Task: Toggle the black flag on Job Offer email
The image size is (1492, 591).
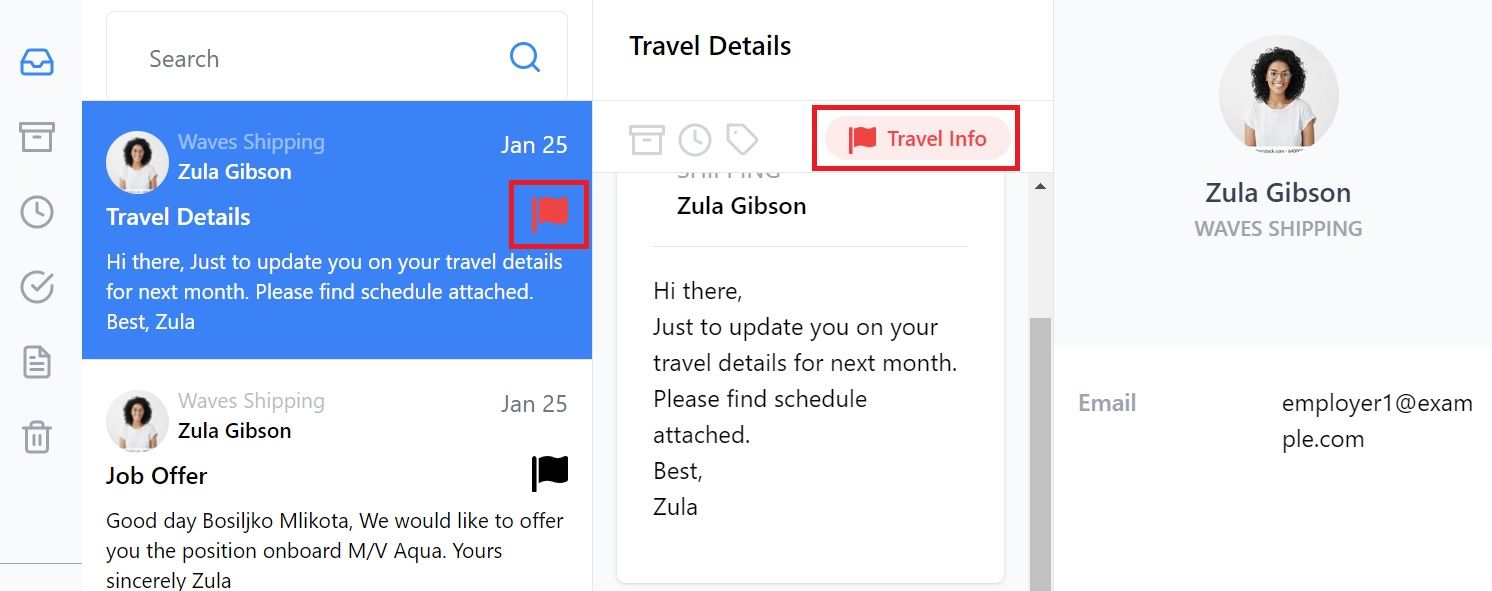Action: pos(550,473)
